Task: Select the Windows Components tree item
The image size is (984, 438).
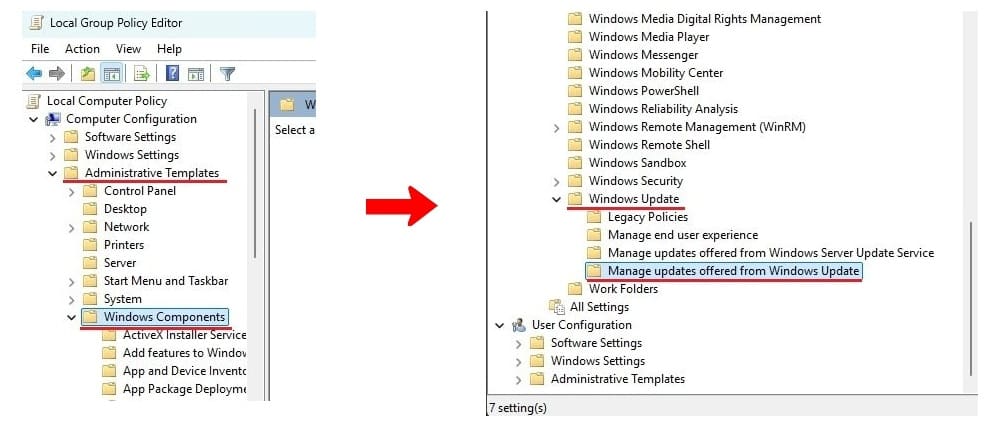Action: (x=155, y=317)
